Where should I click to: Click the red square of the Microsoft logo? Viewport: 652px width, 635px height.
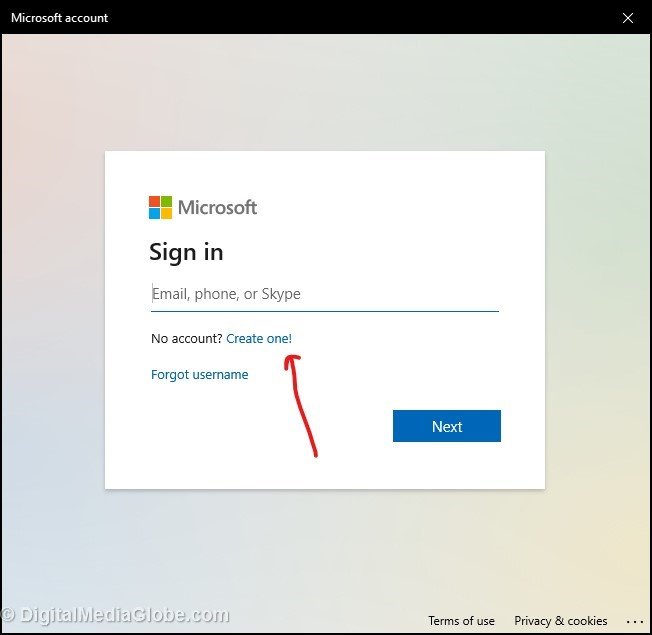point(154,201)
